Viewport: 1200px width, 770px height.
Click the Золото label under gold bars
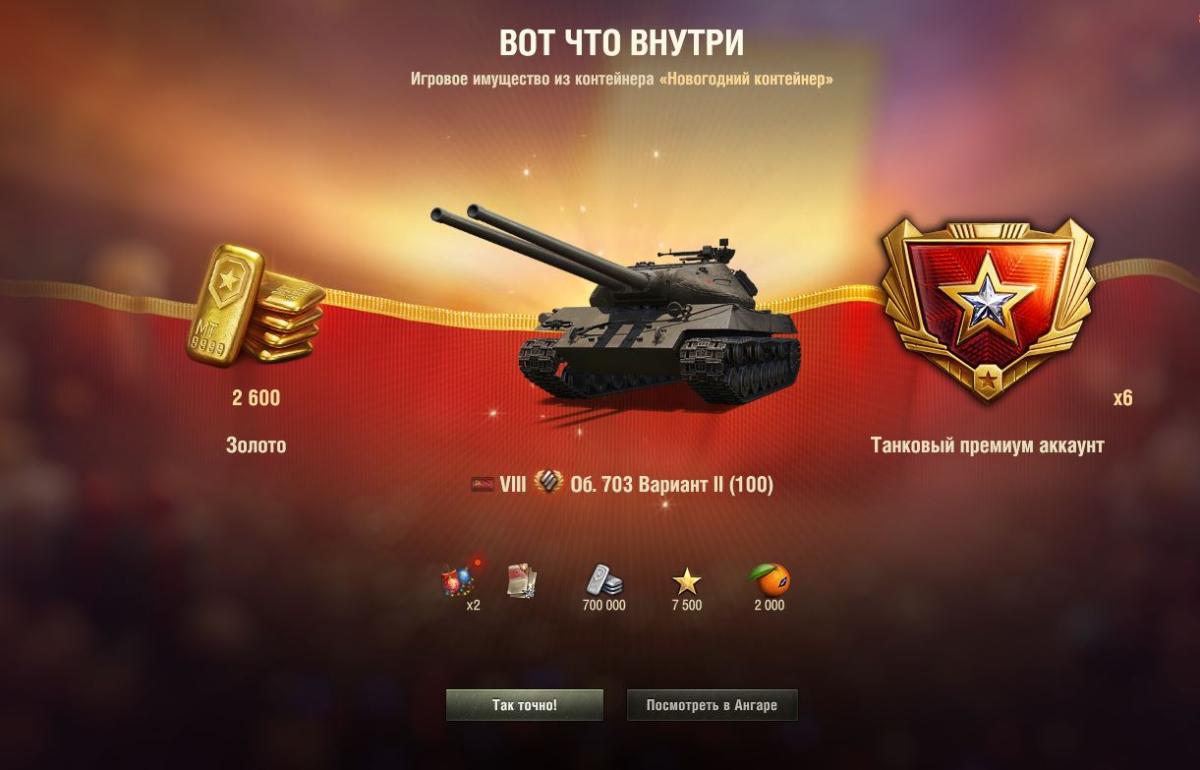[x=256, y=446]
